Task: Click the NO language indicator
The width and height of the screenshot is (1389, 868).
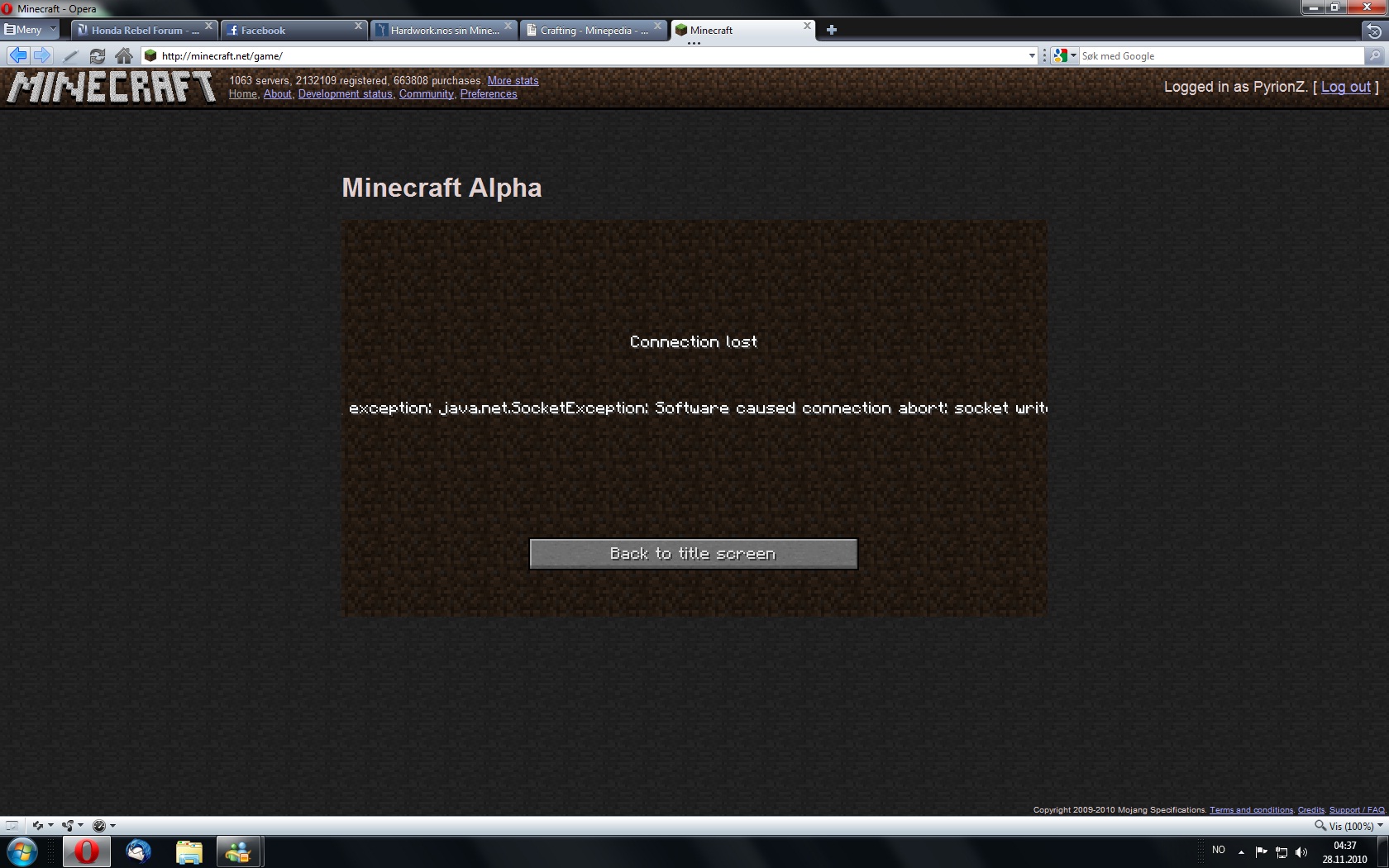Action: [1219, 850]
